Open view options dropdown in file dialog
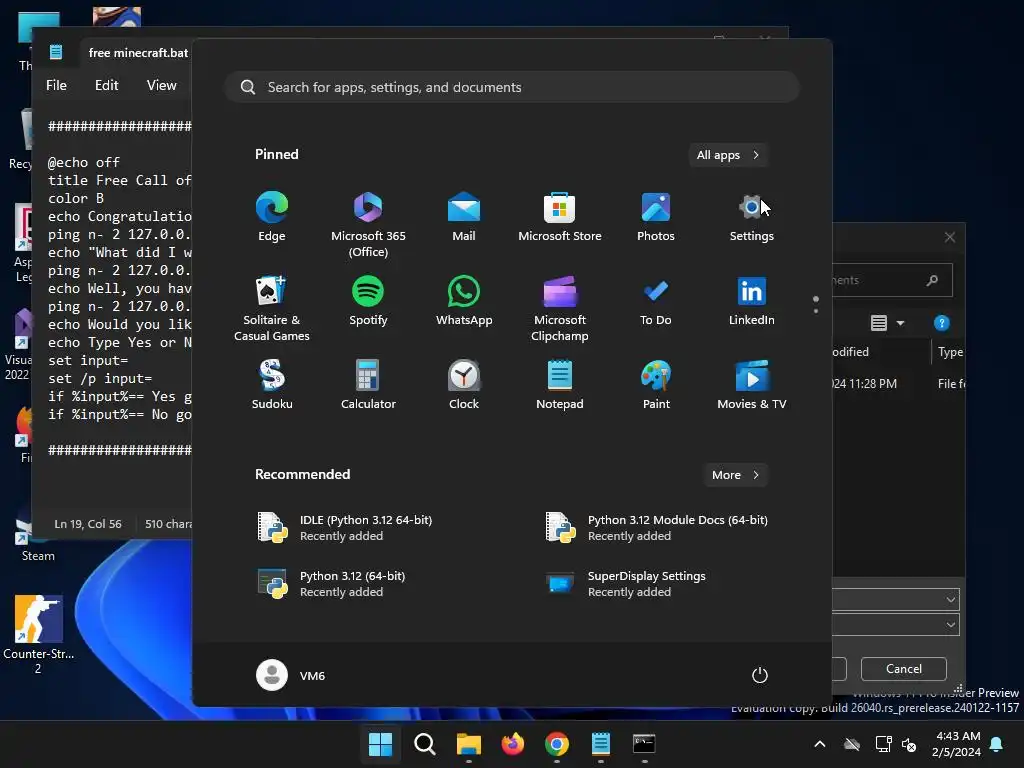 pyautogui.click(x=901, y=323)
